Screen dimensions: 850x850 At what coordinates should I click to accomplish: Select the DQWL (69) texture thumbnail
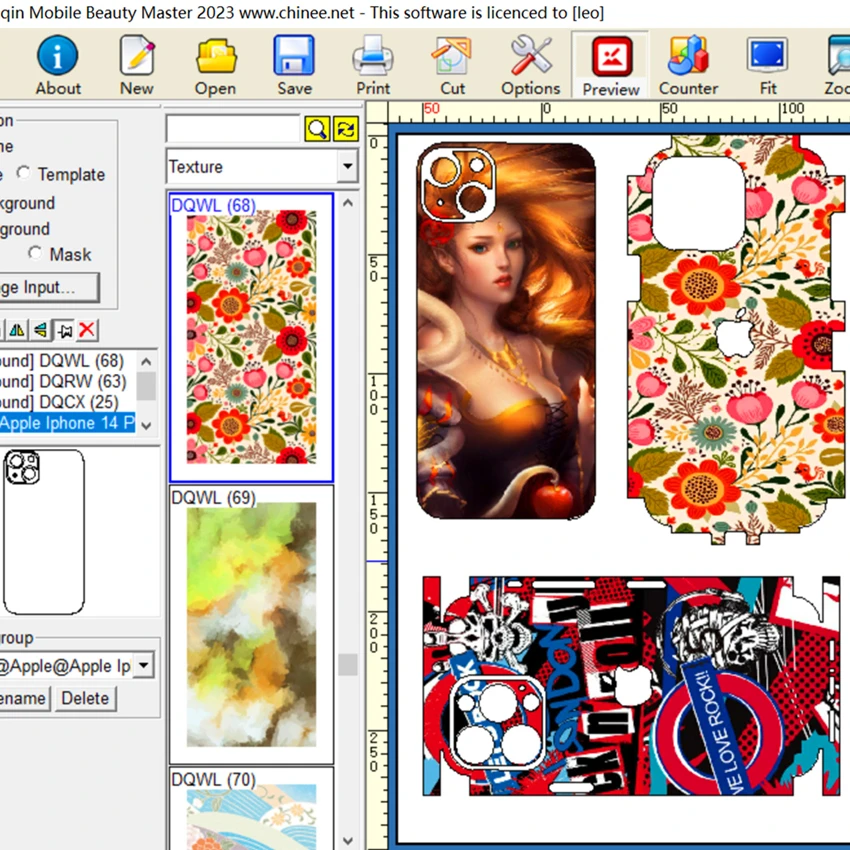pos(251,625)
